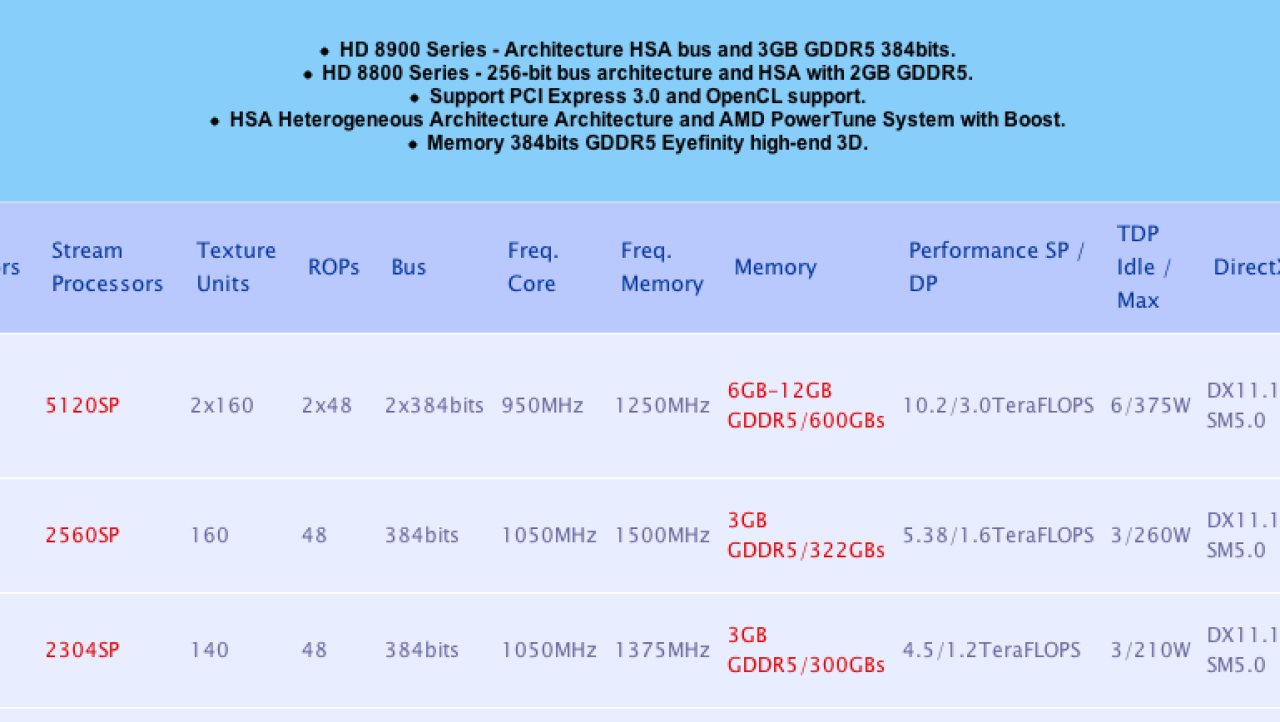
Task: Click the 10.2/3.0TeraFLOPS performance cell
Action: tap(998, 405)
